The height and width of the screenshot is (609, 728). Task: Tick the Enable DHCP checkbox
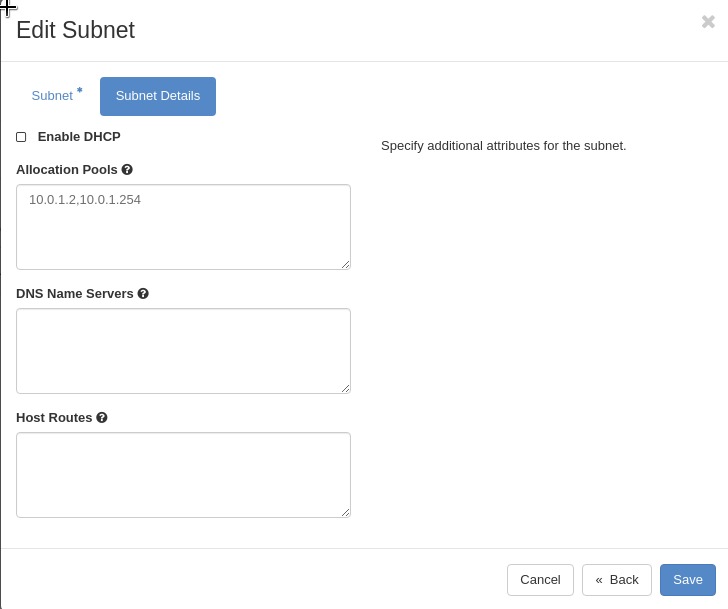21,137
